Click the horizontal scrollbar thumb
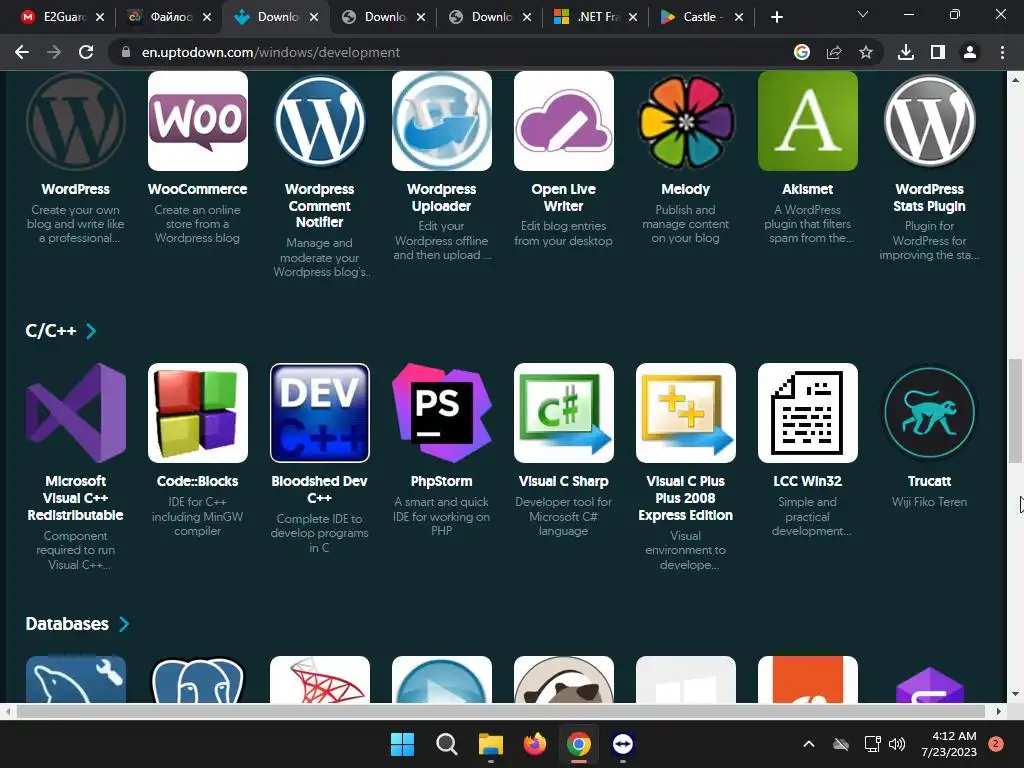This screenshot has height=768, width=1024. point(500,711)
